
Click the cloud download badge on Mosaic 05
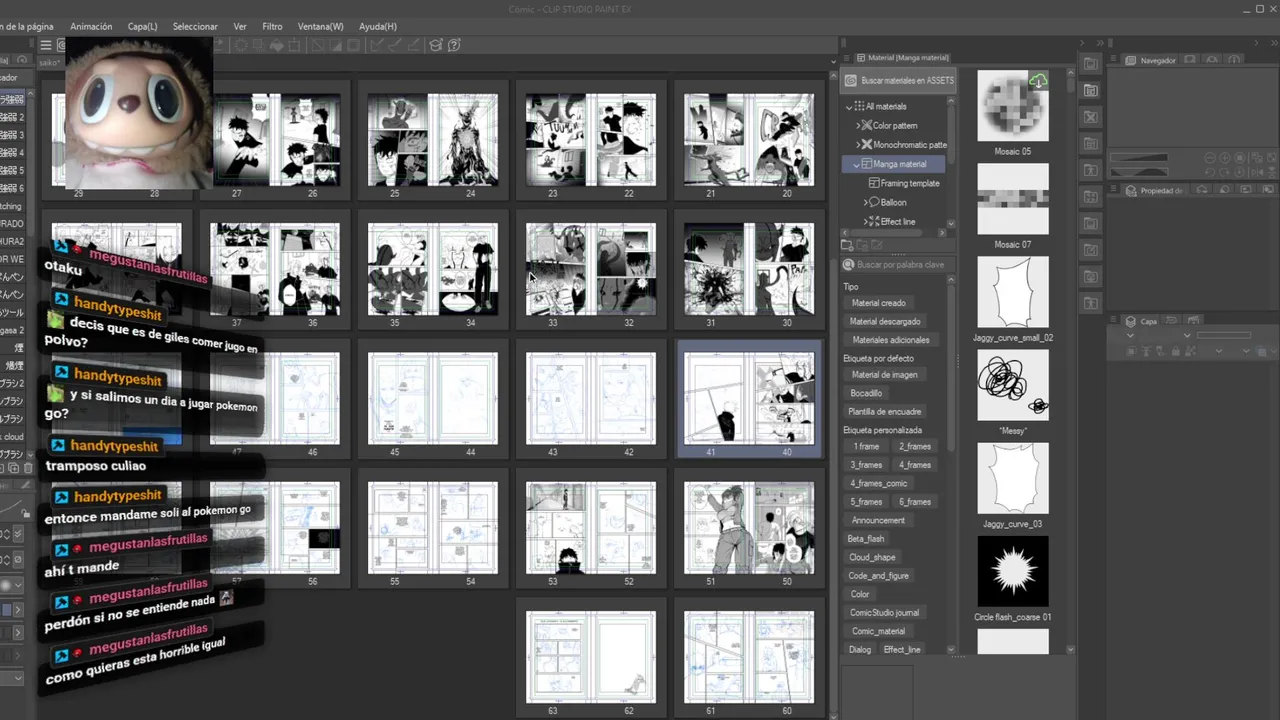(1039, 81)
